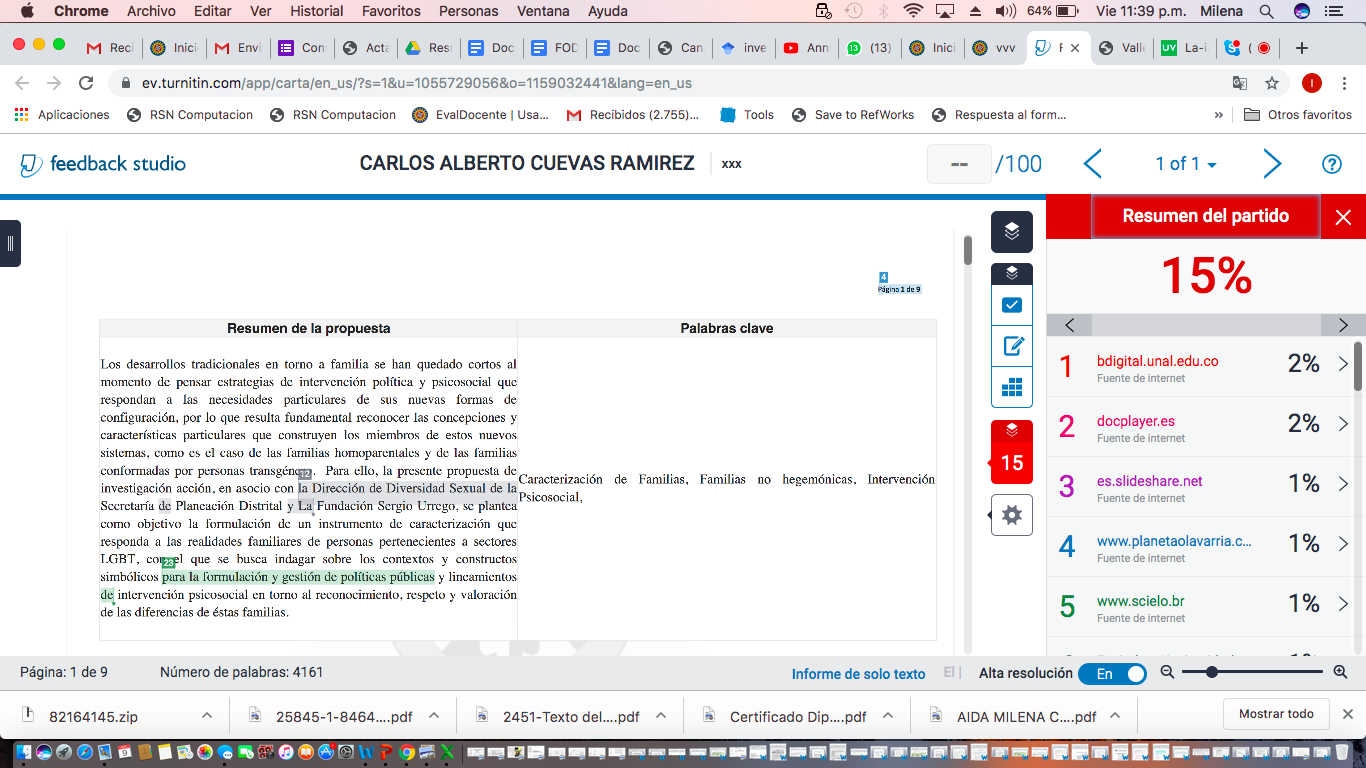The image size is (1366, 768).
Task: Click Informe de solo texto link
Action: click(x=859, y=674)
